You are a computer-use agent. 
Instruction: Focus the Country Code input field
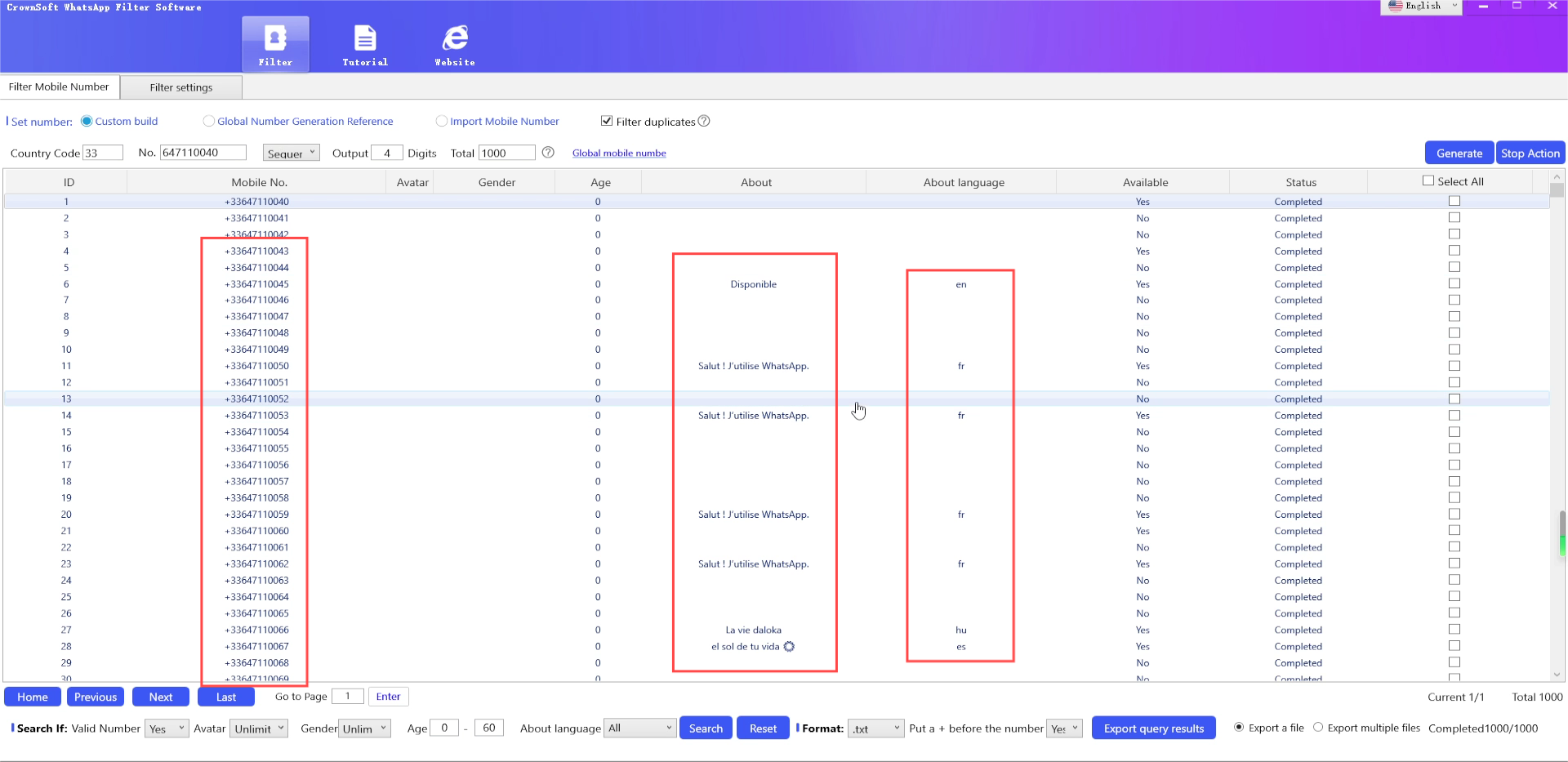[x=103, y=153]
